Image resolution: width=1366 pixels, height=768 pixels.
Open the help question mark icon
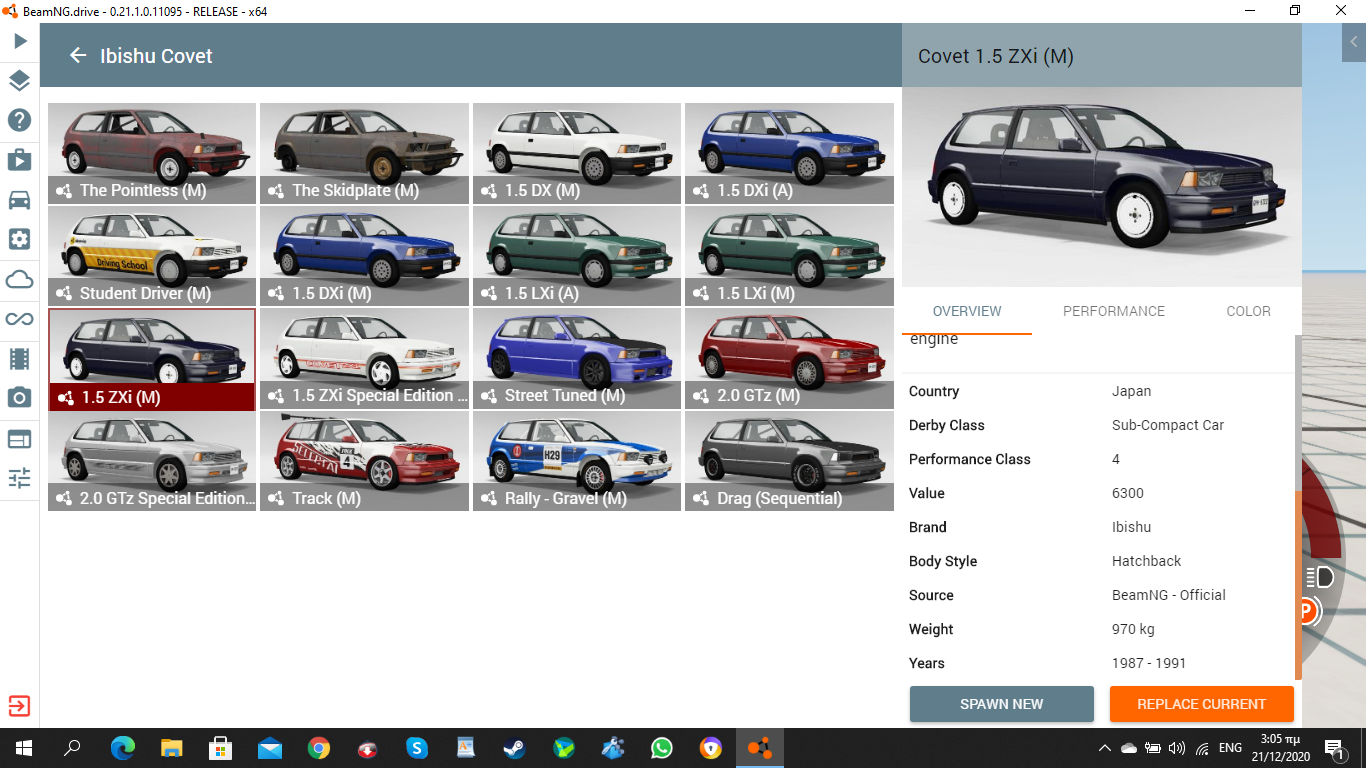tap(19, 120)
